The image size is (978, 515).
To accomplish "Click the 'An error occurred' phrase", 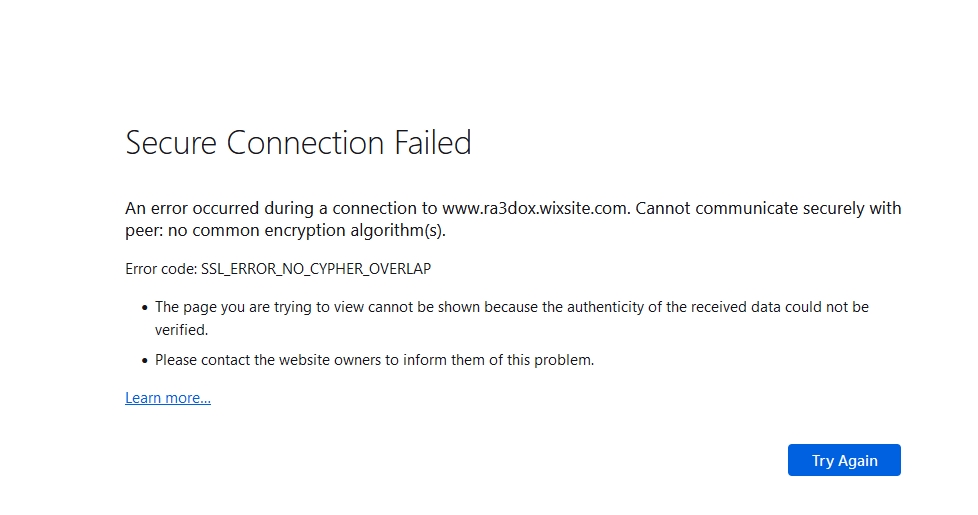I will [x=191, y=208].
